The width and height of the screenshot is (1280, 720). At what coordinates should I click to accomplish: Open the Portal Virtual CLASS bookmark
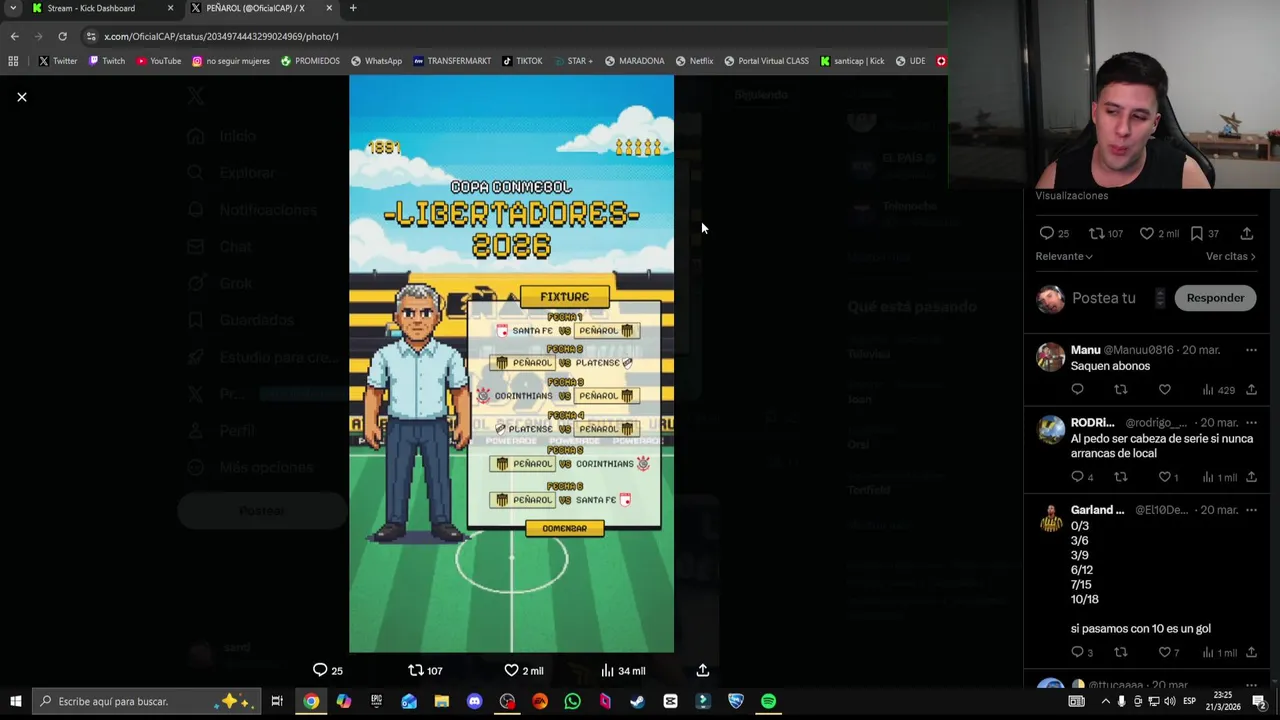pyautogui.click(x=766, y=61)
